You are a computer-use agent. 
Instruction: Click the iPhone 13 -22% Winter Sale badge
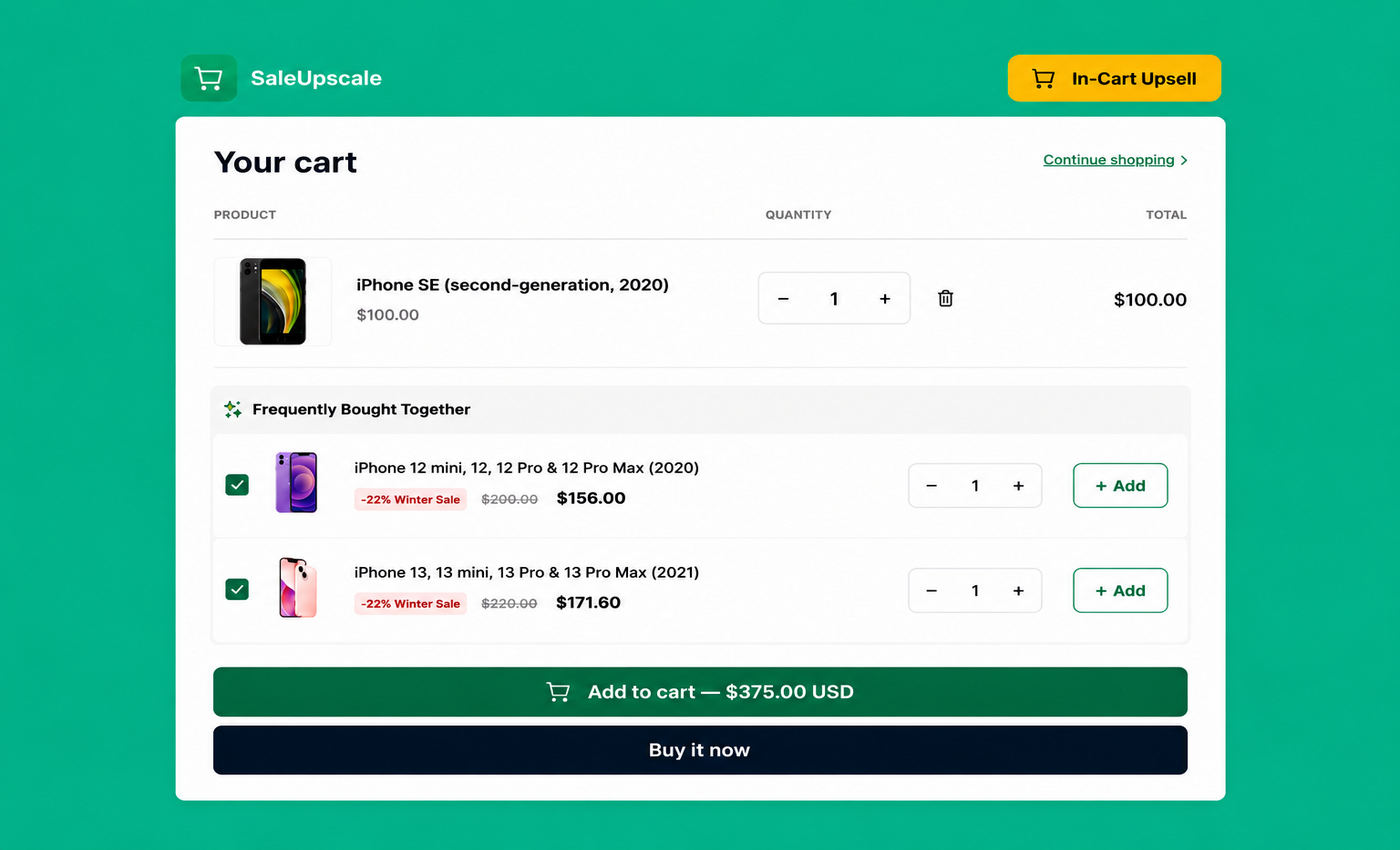pos(410,603)
